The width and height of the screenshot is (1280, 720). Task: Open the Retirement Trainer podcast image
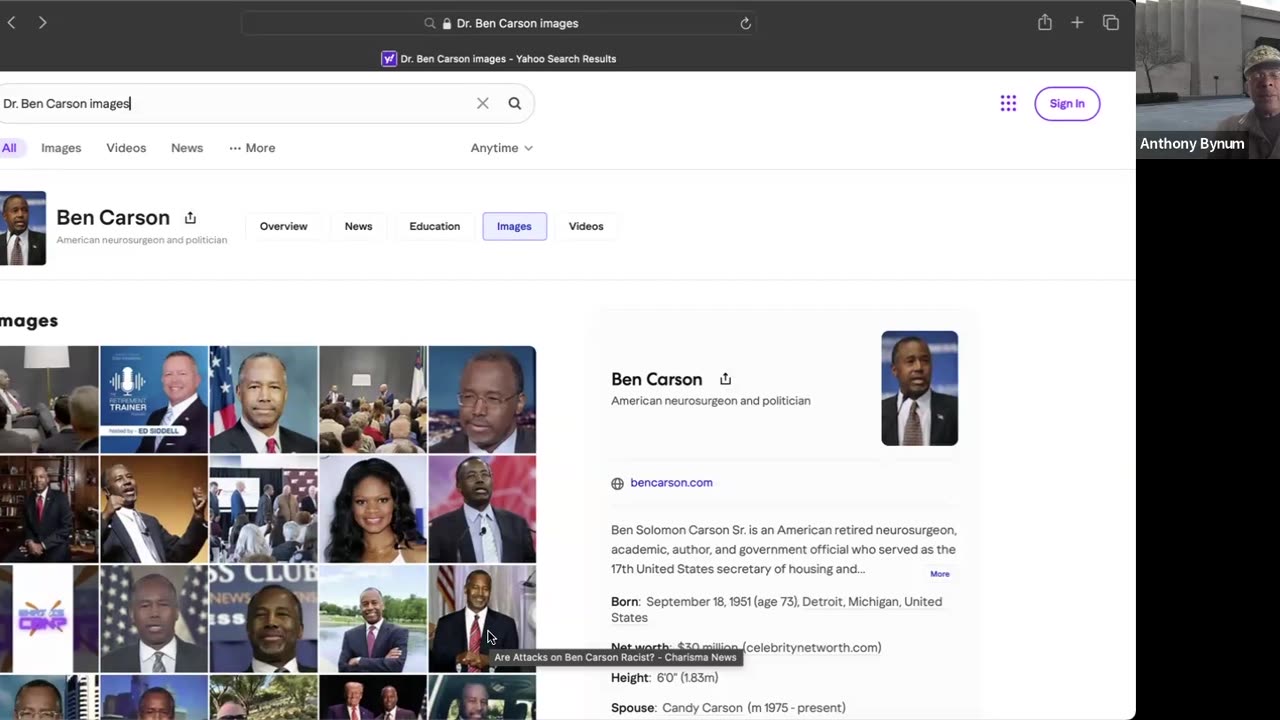tap(154, 400)
